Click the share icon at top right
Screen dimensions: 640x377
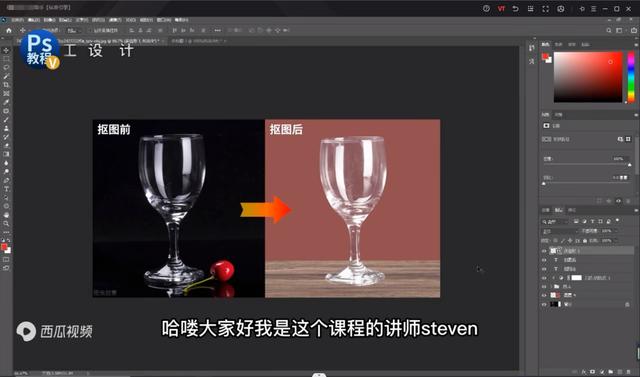pyautogui.click(x=634, y=30)
